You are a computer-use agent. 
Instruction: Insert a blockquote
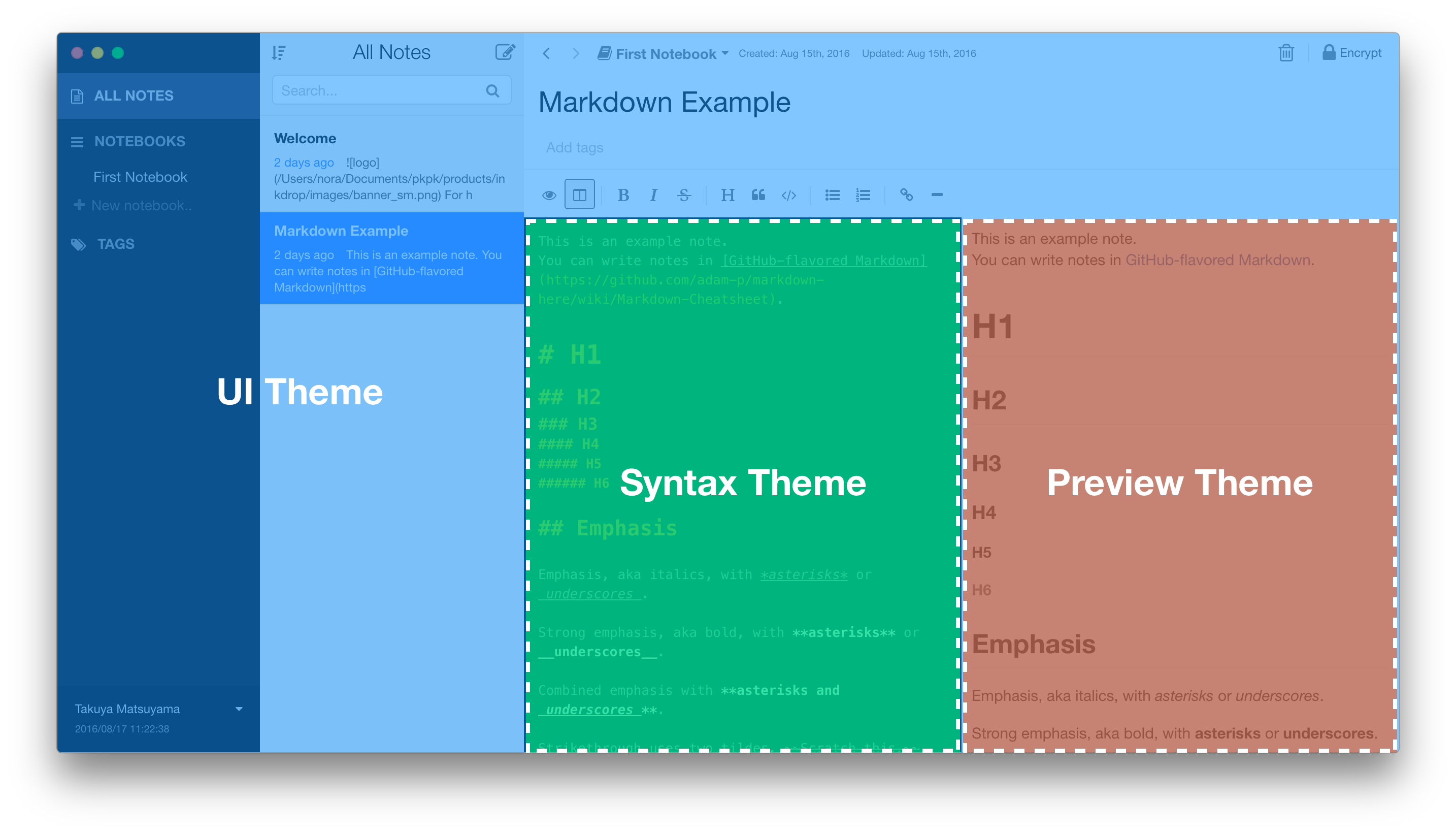(x=758, y=195)
